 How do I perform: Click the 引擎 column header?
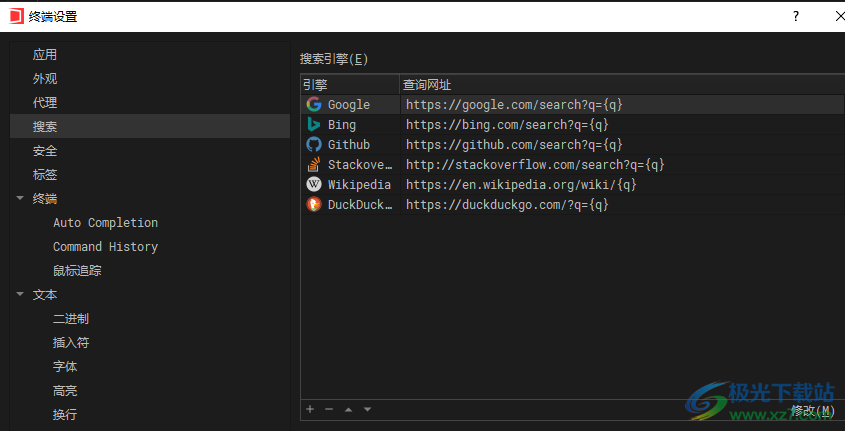pos(350,85)
